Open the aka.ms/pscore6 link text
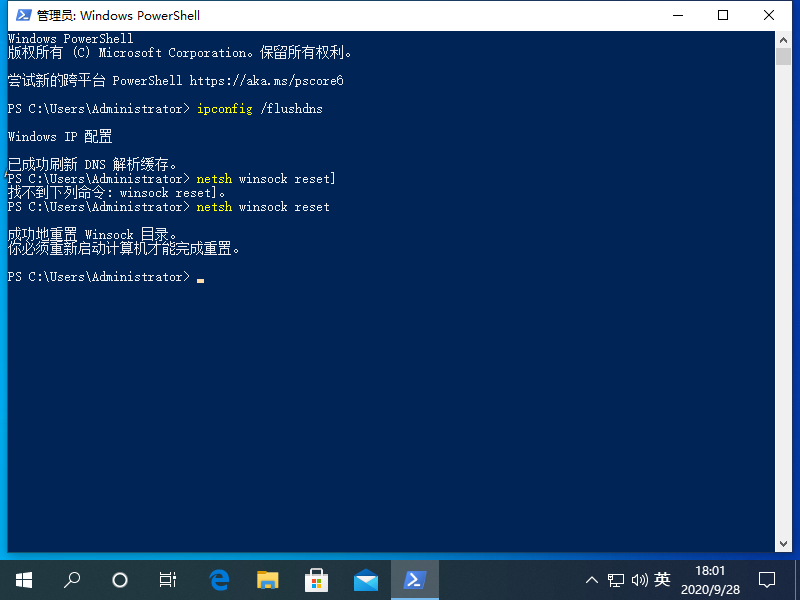 (265, 80)
